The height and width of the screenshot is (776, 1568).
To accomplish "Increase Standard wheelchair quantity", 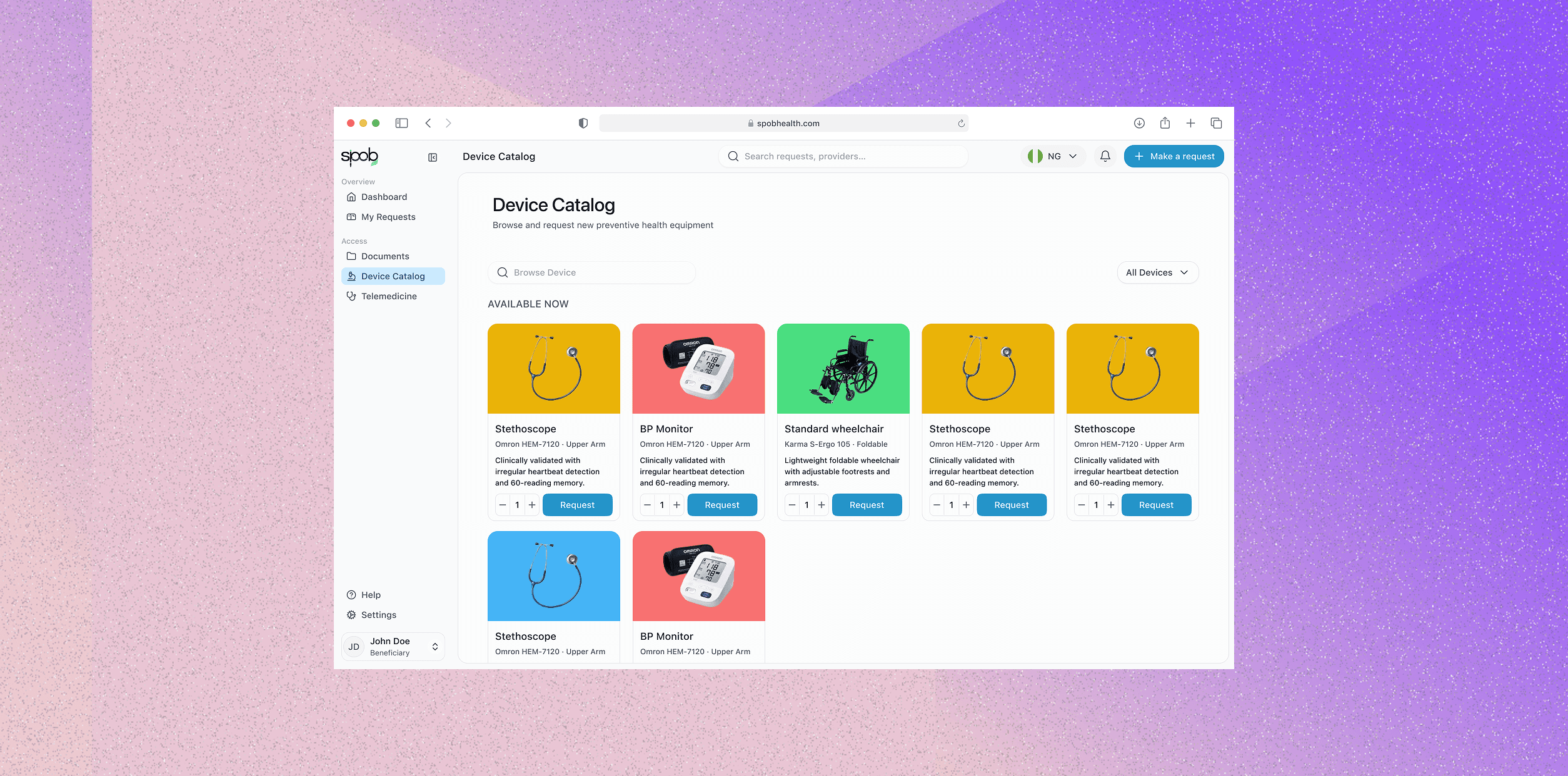I will click(822, 505).
